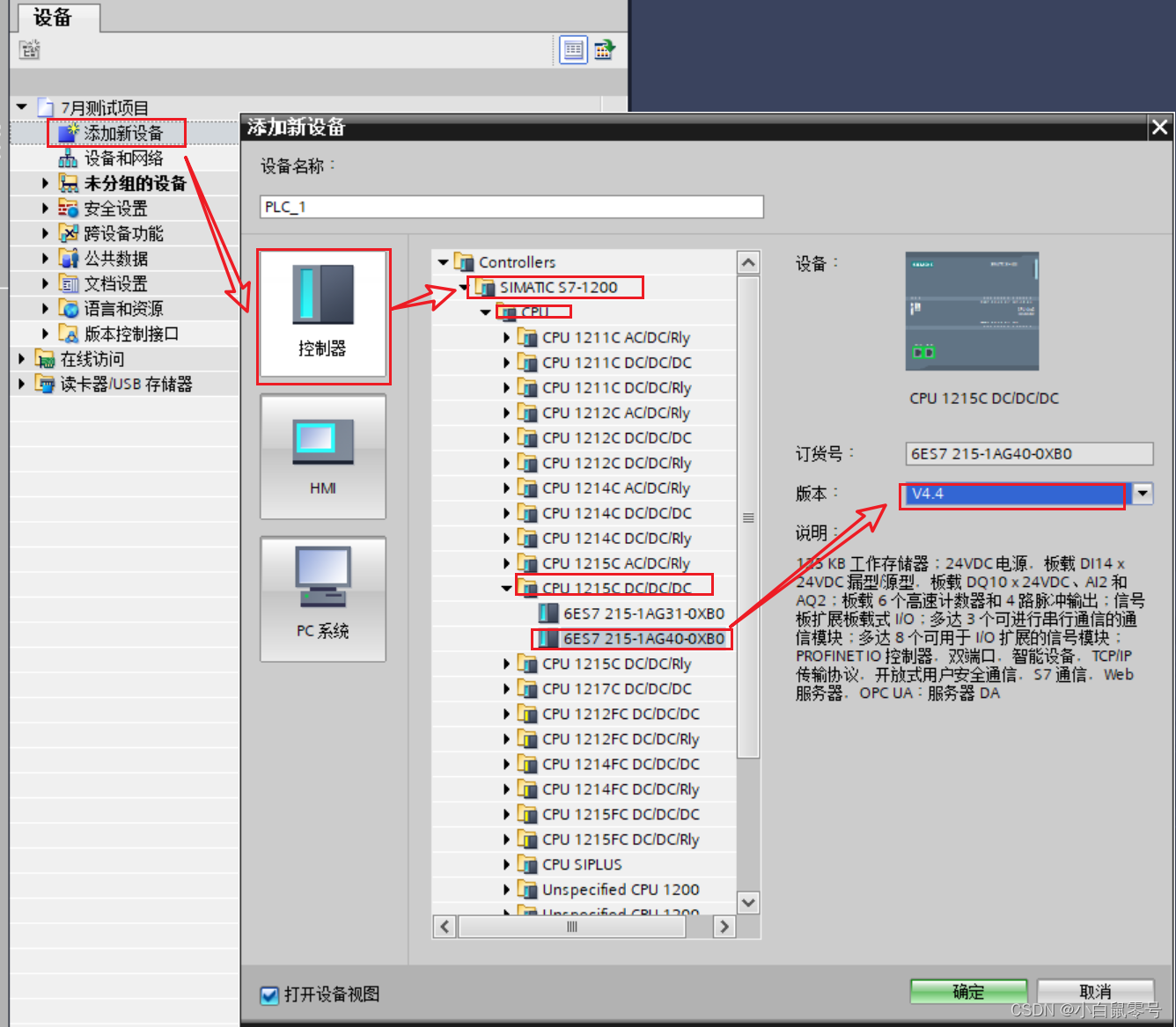The width and height of the screenshot is (1176, 1027).
Task: Expand the 安全设置 tree node
Action: [x=45, y=209]
